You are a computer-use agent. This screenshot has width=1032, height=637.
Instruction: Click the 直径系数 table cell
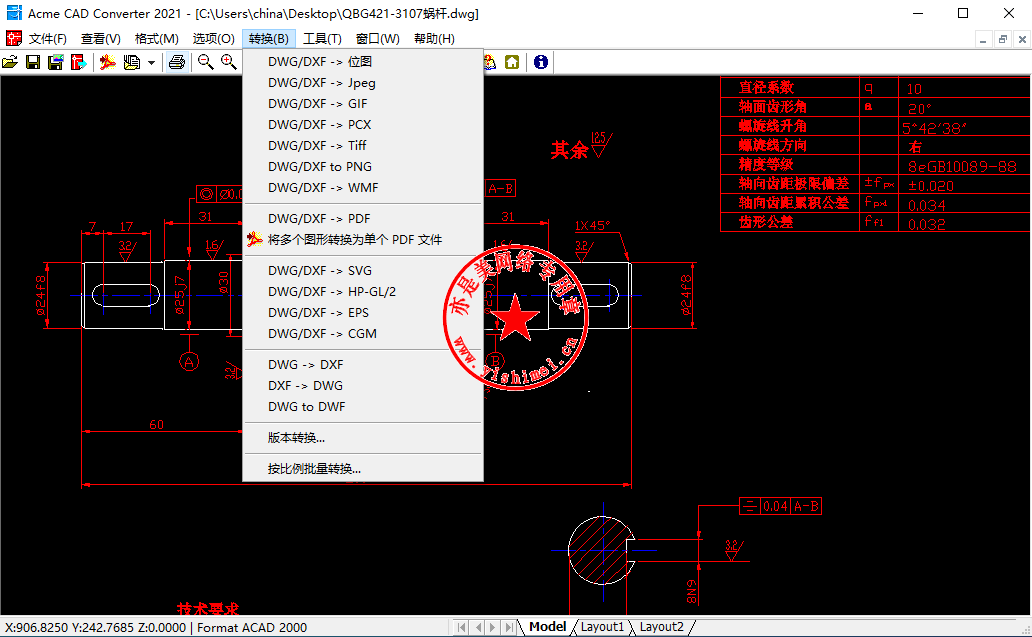click(790, 88)
